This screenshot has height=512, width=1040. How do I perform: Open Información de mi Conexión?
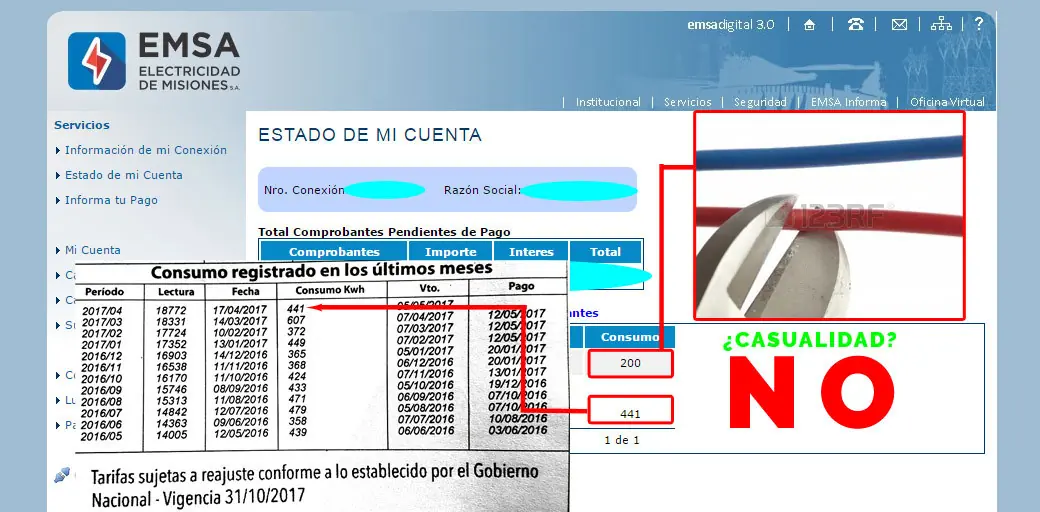pyautogui.click(x=146, y=150)
